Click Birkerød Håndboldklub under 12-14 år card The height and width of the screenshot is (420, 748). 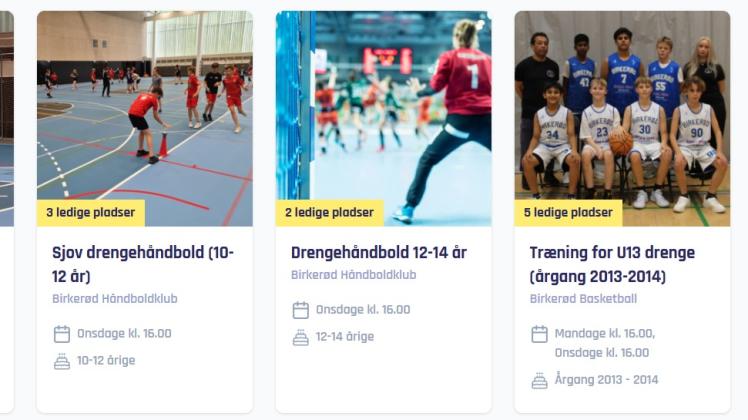coord(353,275)
